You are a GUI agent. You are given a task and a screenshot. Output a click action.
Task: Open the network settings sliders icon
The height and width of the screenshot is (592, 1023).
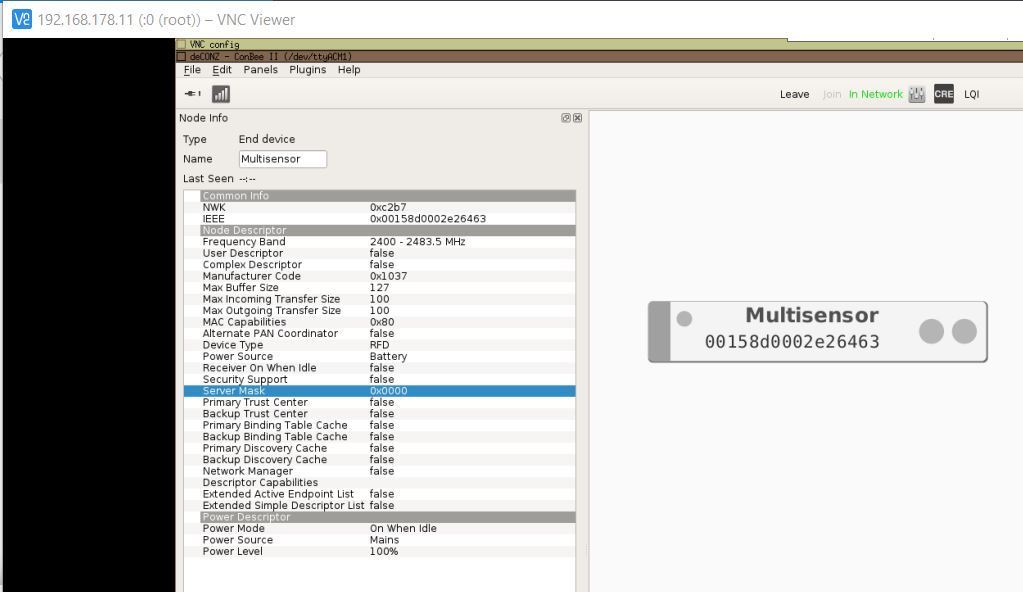click(x=917, y=94)
